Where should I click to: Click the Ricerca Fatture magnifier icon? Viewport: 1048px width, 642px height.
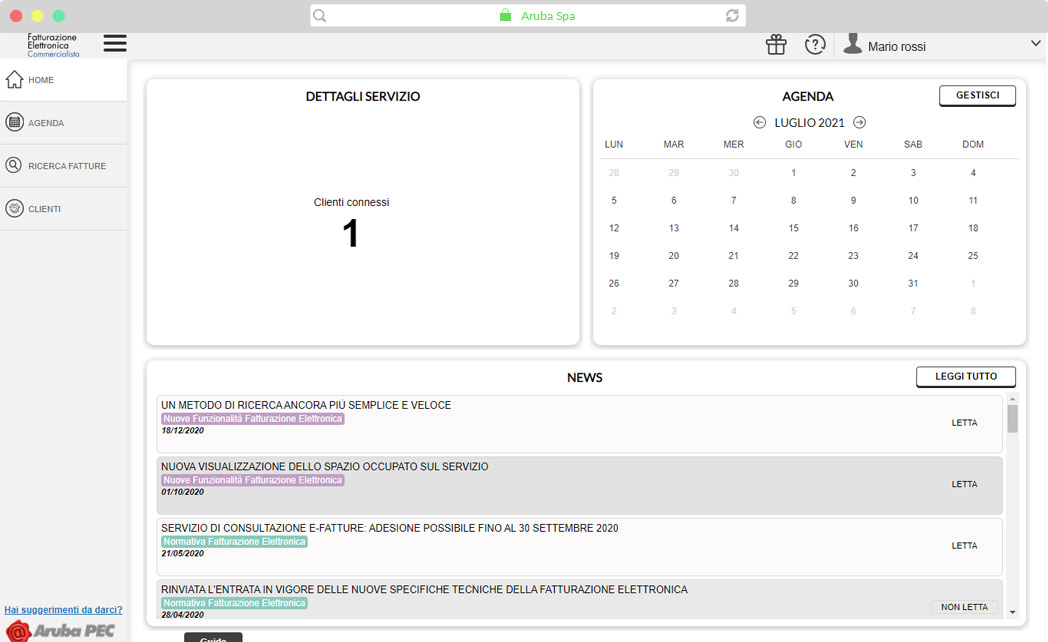[14, 166]
